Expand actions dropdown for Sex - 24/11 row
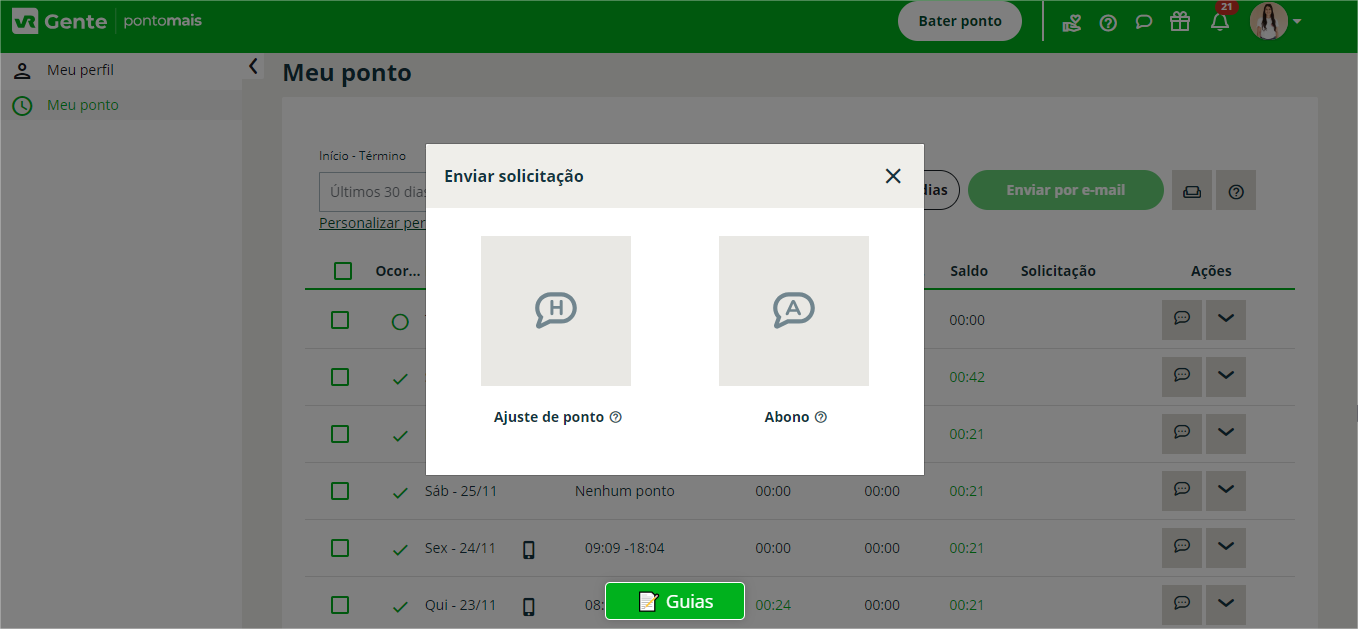The image size is (1358, 629). click(1226, 547)
